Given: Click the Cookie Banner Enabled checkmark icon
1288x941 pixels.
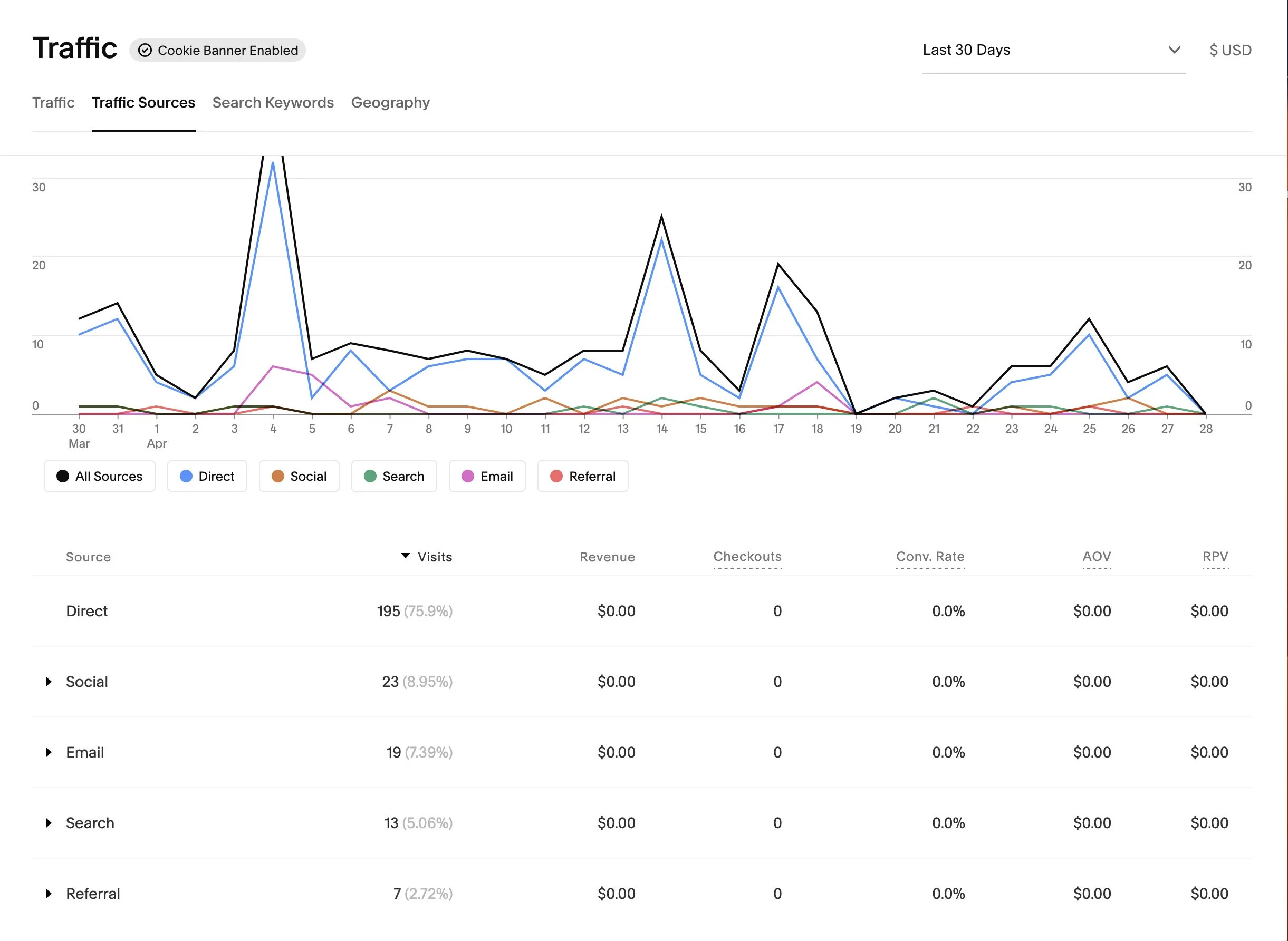Looking at the screenshot, I should point(145,50).
